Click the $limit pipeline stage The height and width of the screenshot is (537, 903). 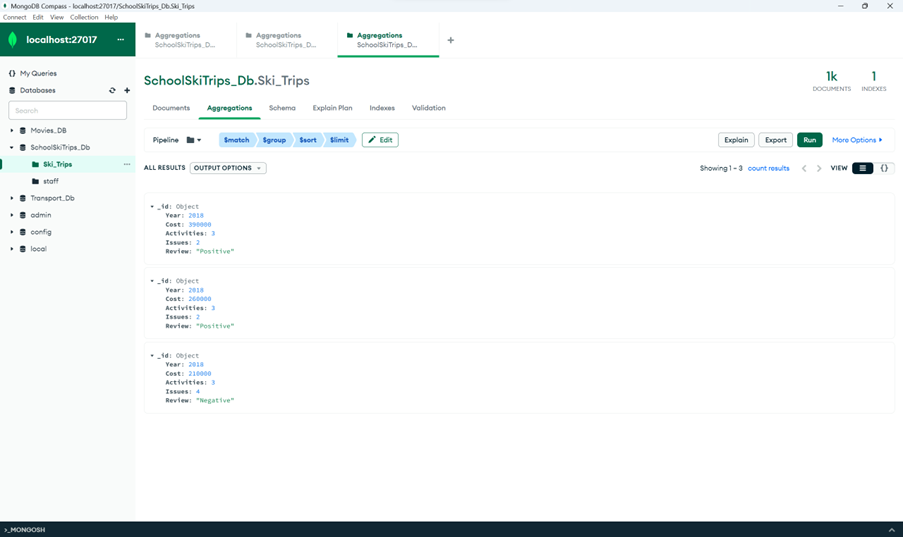click(339, 140)
